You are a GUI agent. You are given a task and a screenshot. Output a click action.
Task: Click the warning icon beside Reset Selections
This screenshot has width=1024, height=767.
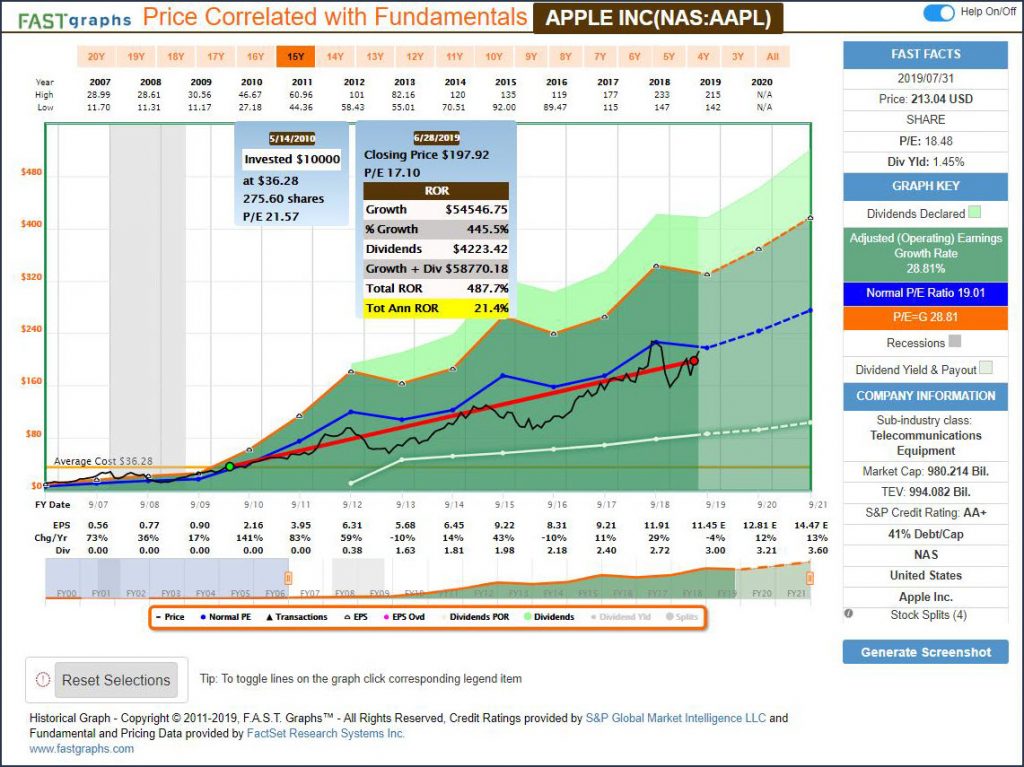click(42, 680)
